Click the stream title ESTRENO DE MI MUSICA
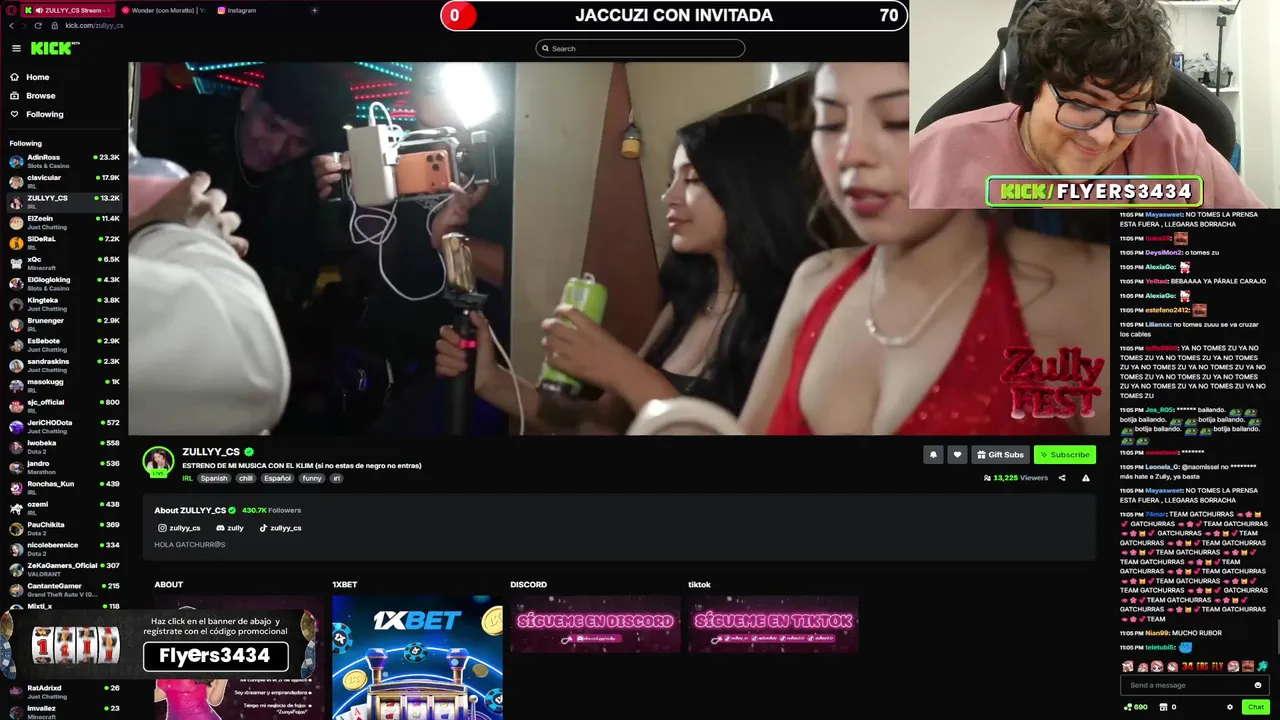Screen dimensions: 1280x720 301,465
